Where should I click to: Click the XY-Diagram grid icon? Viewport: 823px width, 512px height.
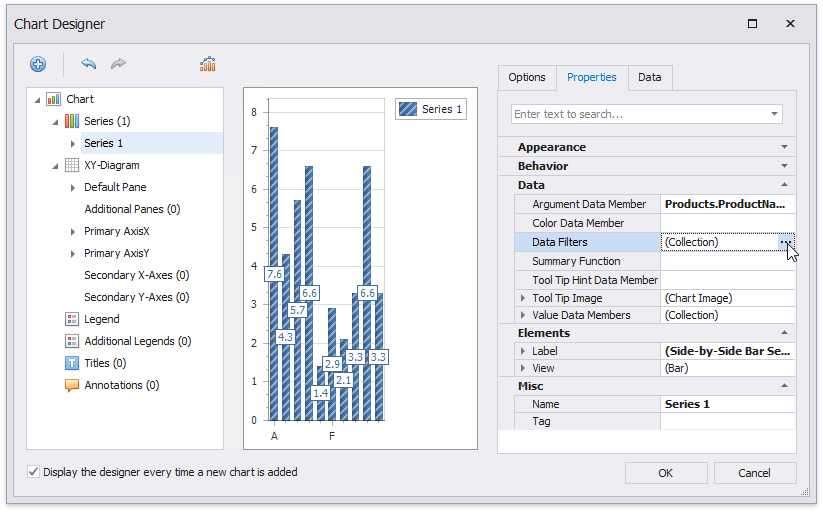click(72, 165)
